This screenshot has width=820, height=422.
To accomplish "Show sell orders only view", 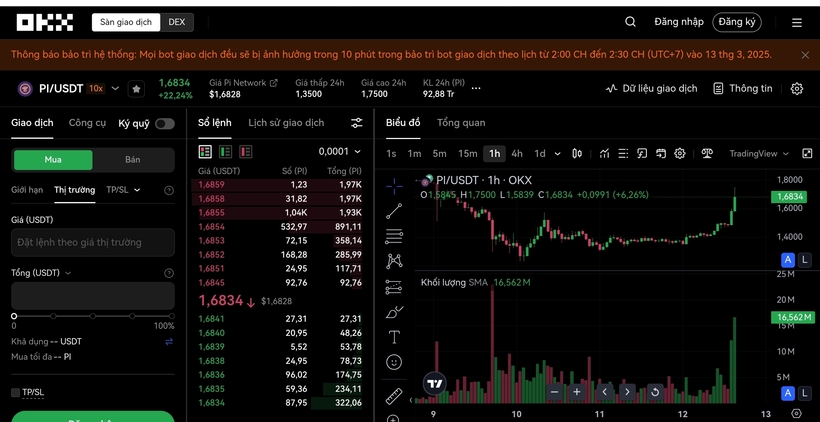I will click(x=246, y=152).
